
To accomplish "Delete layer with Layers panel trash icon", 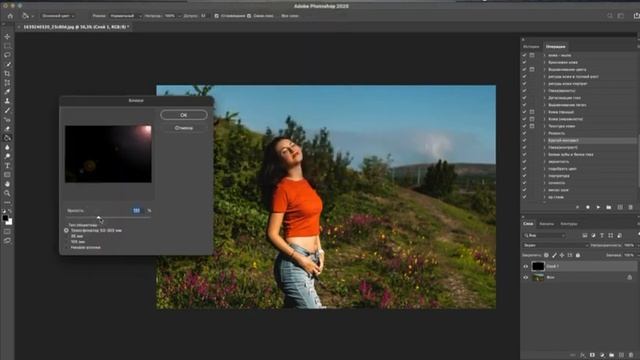I will tap(631, 355).
